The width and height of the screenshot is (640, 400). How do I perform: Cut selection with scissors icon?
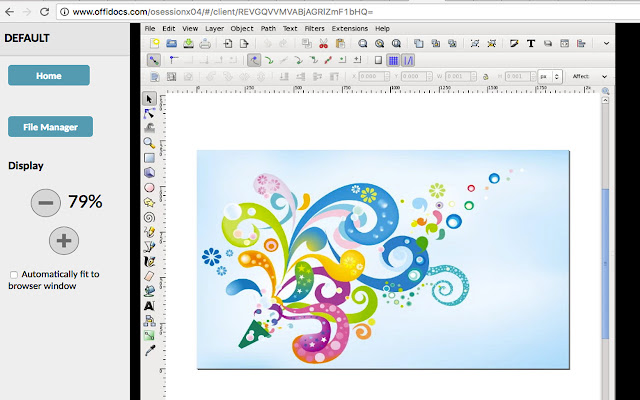323,43
